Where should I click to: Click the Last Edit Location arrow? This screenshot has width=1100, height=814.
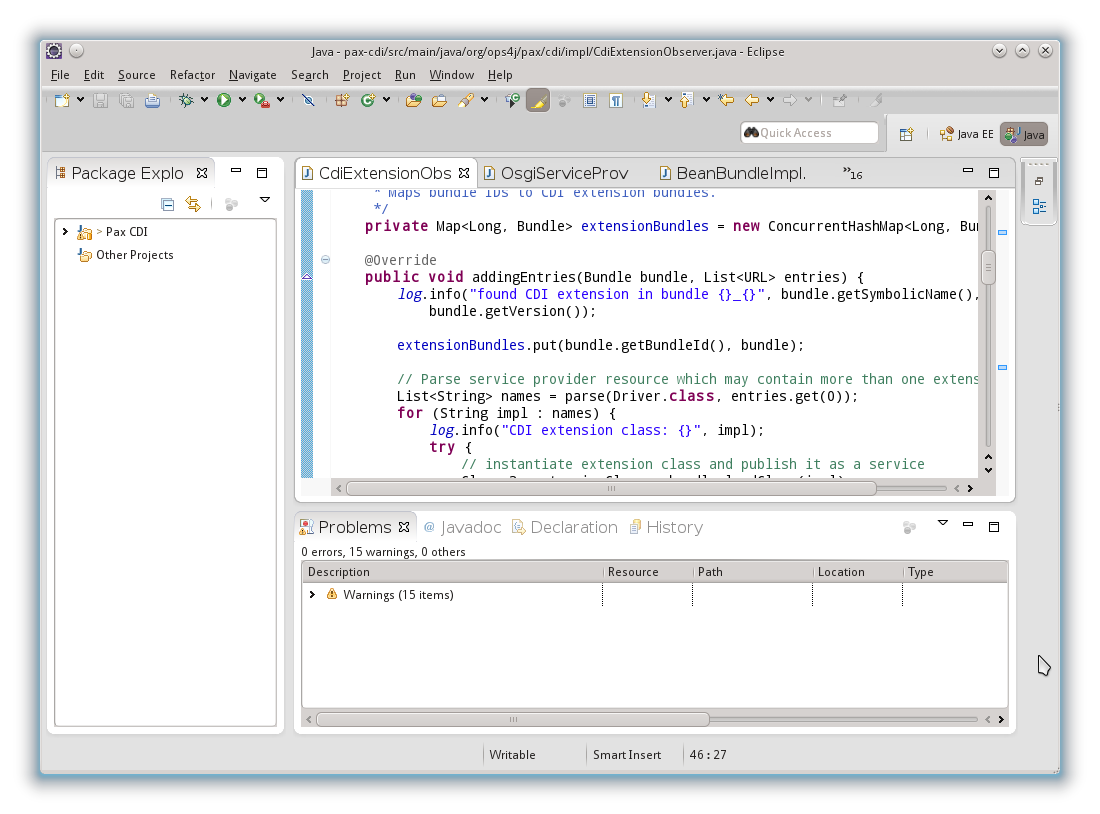pos(726,100)
